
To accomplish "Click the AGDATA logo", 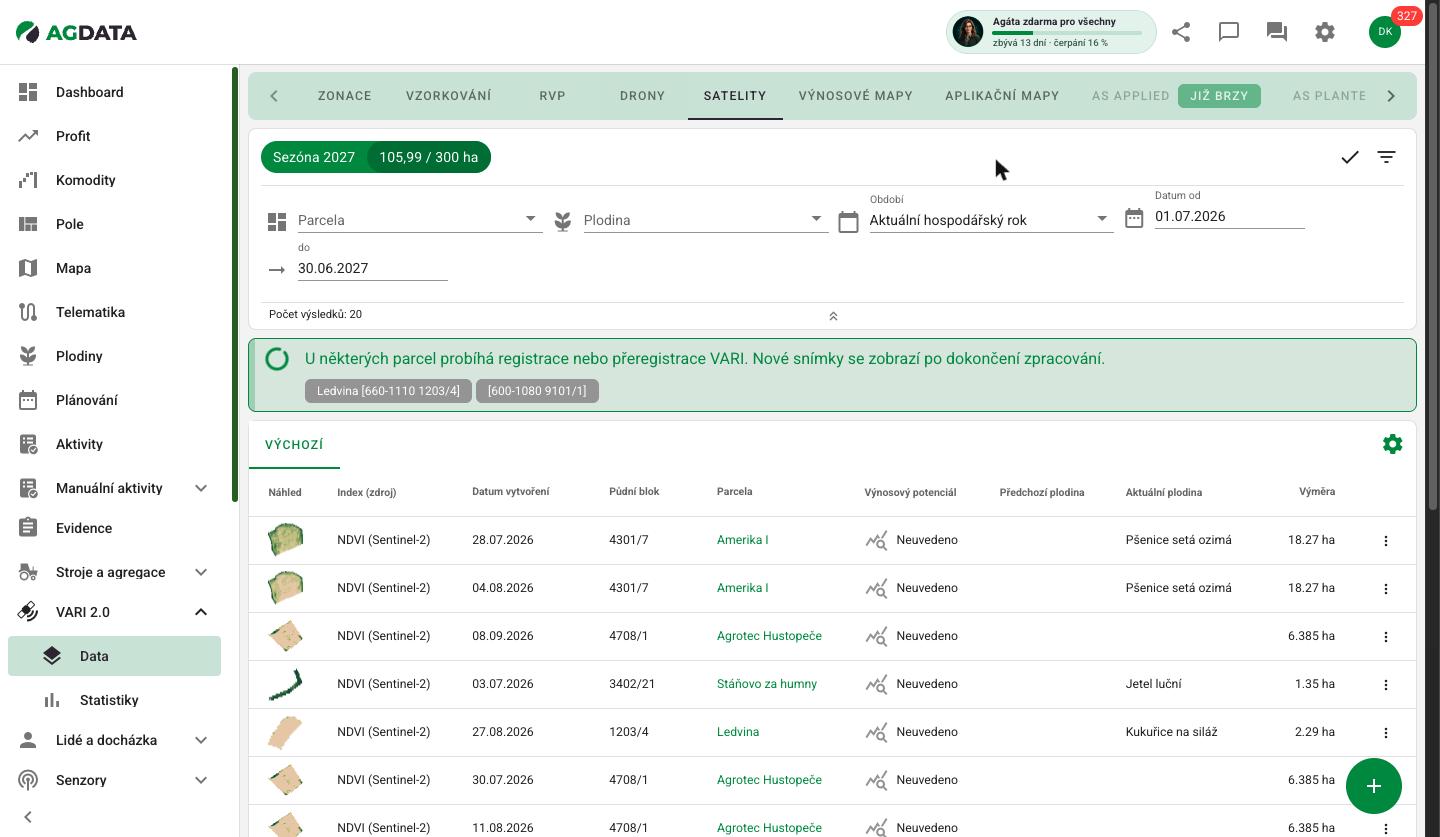I will click(77, 32).
